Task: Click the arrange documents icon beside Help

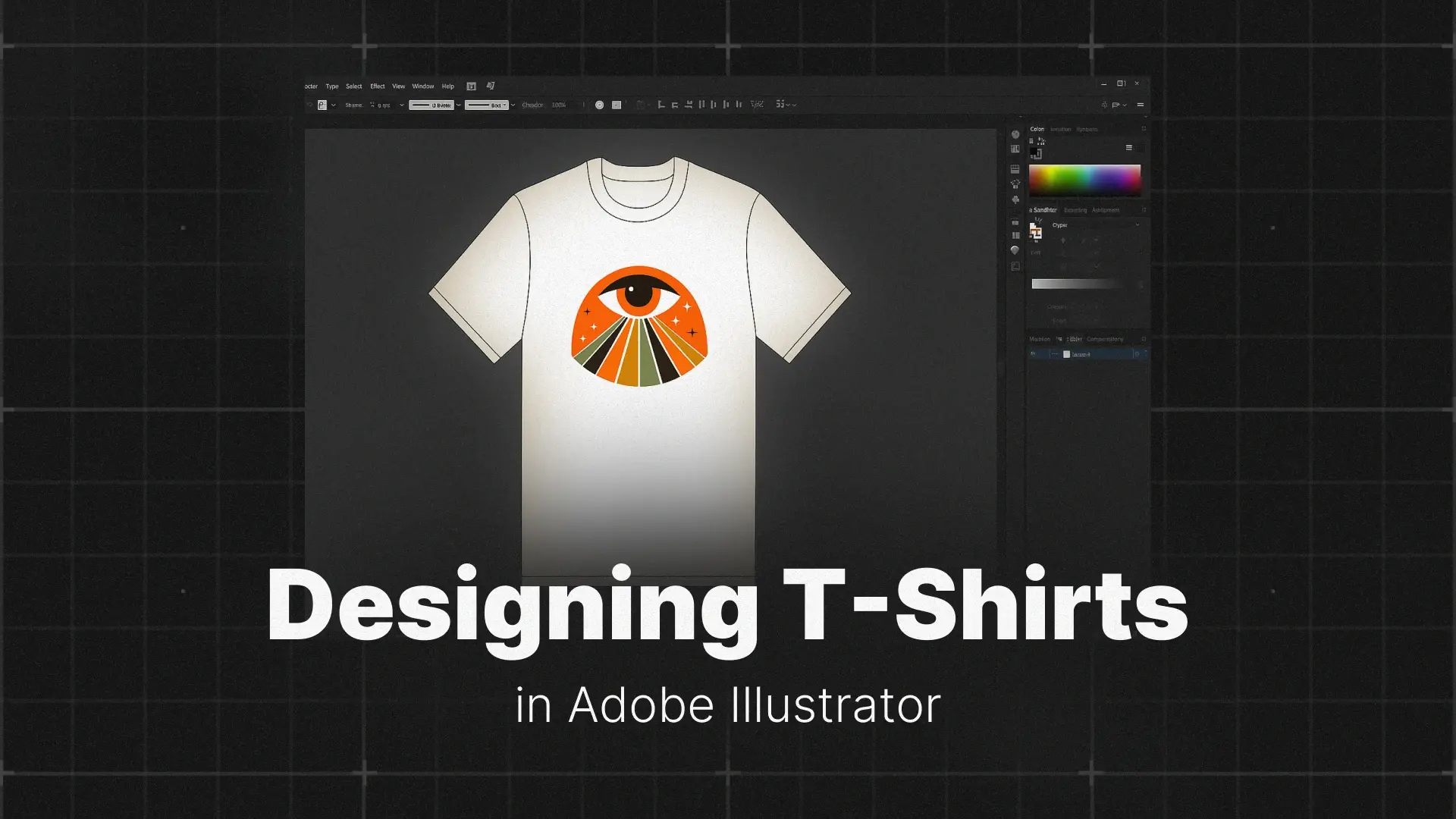Action: click(471, 86)
